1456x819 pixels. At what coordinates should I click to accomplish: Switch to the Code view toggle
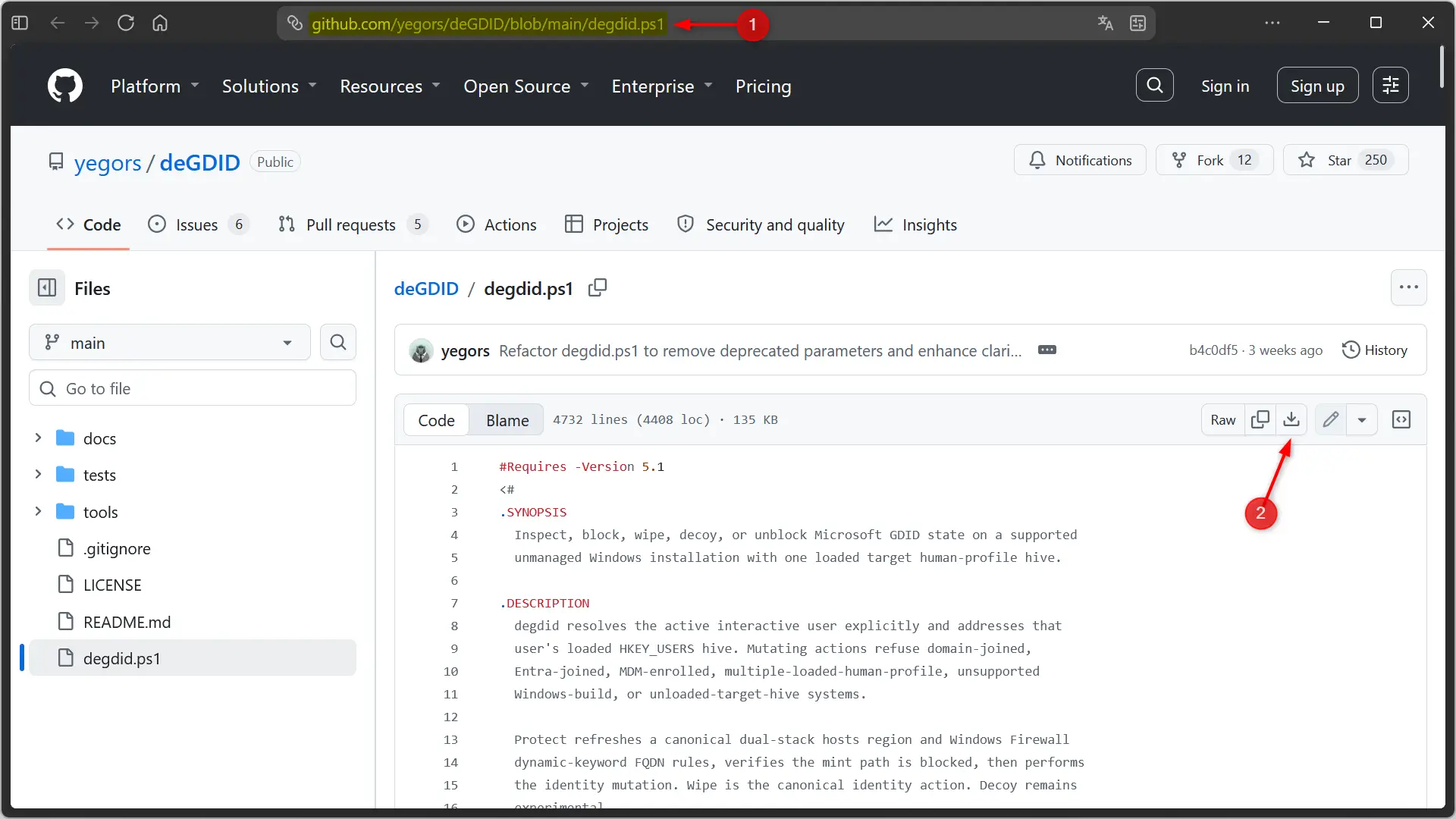[x=436, y=420]
